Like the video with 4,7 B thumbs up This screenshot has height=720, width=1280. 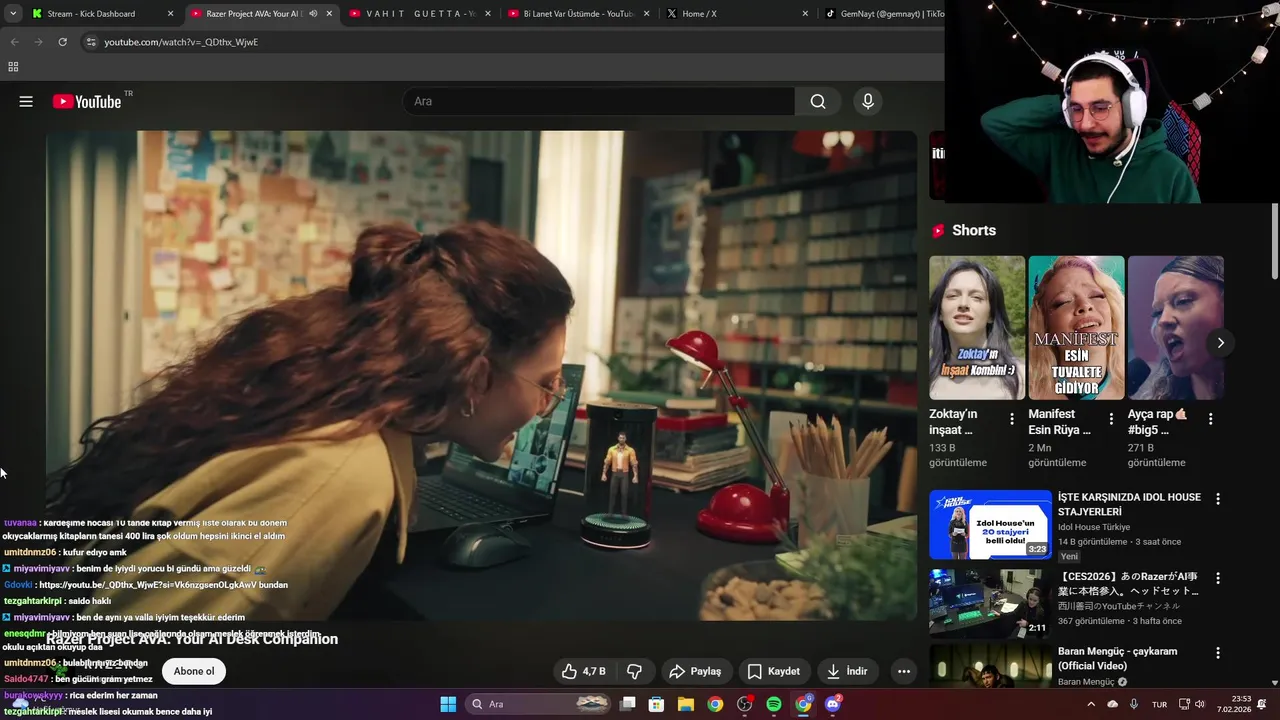pos(584,671)
